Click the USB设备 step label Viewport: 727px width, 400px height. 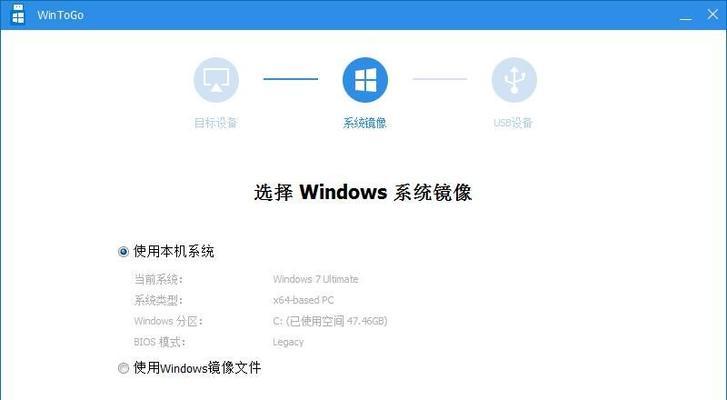(513, 122)
